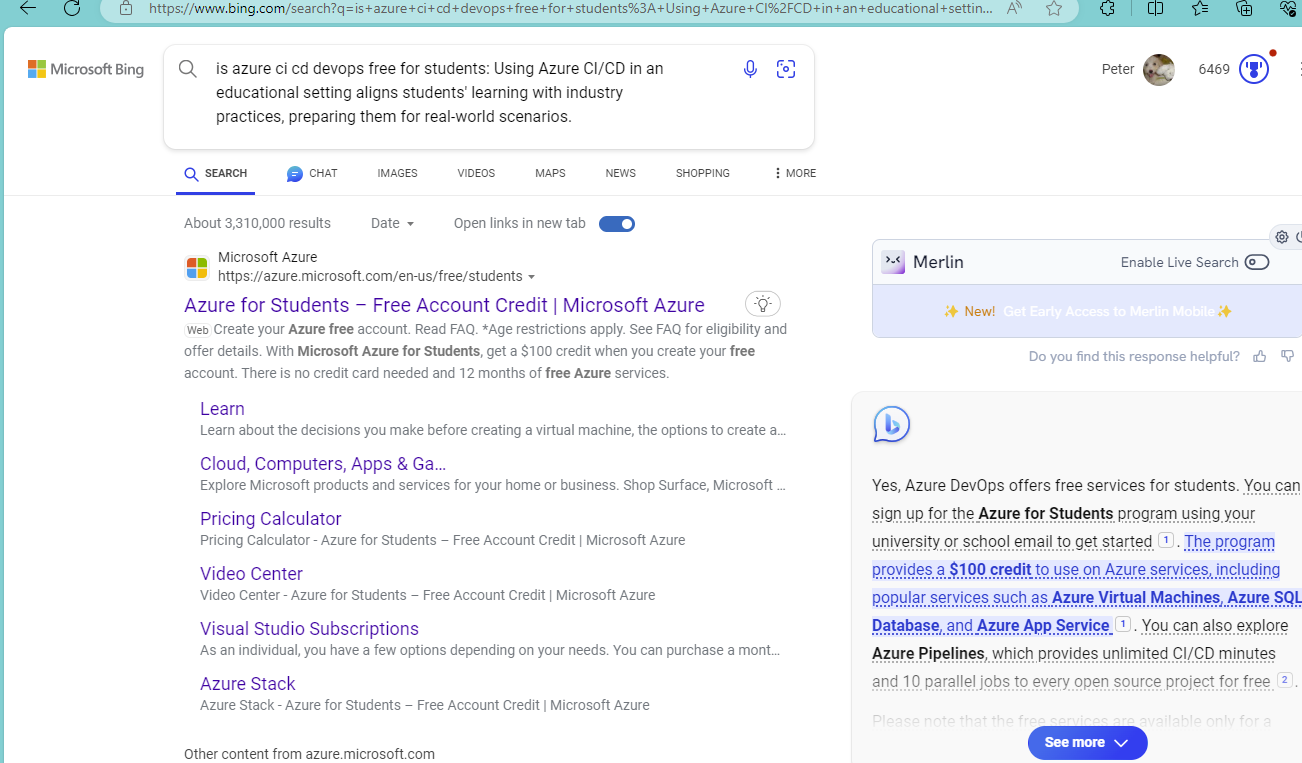Viewport: 1302px width, 763px height.
Task: Open citation 1 after 'get started'
Action: pos(1166,540)
